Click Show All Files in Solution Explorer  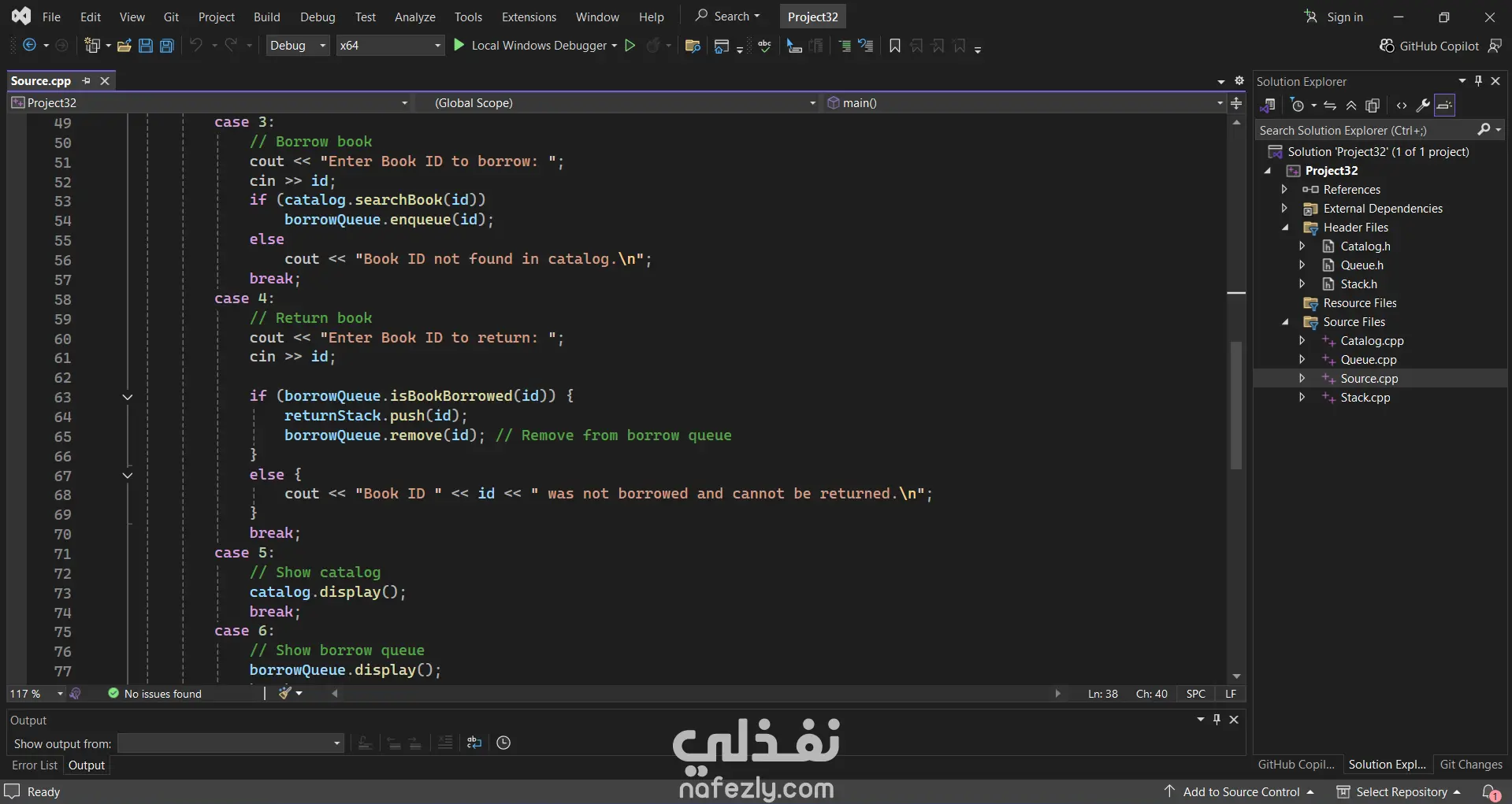click(1373, 106)
